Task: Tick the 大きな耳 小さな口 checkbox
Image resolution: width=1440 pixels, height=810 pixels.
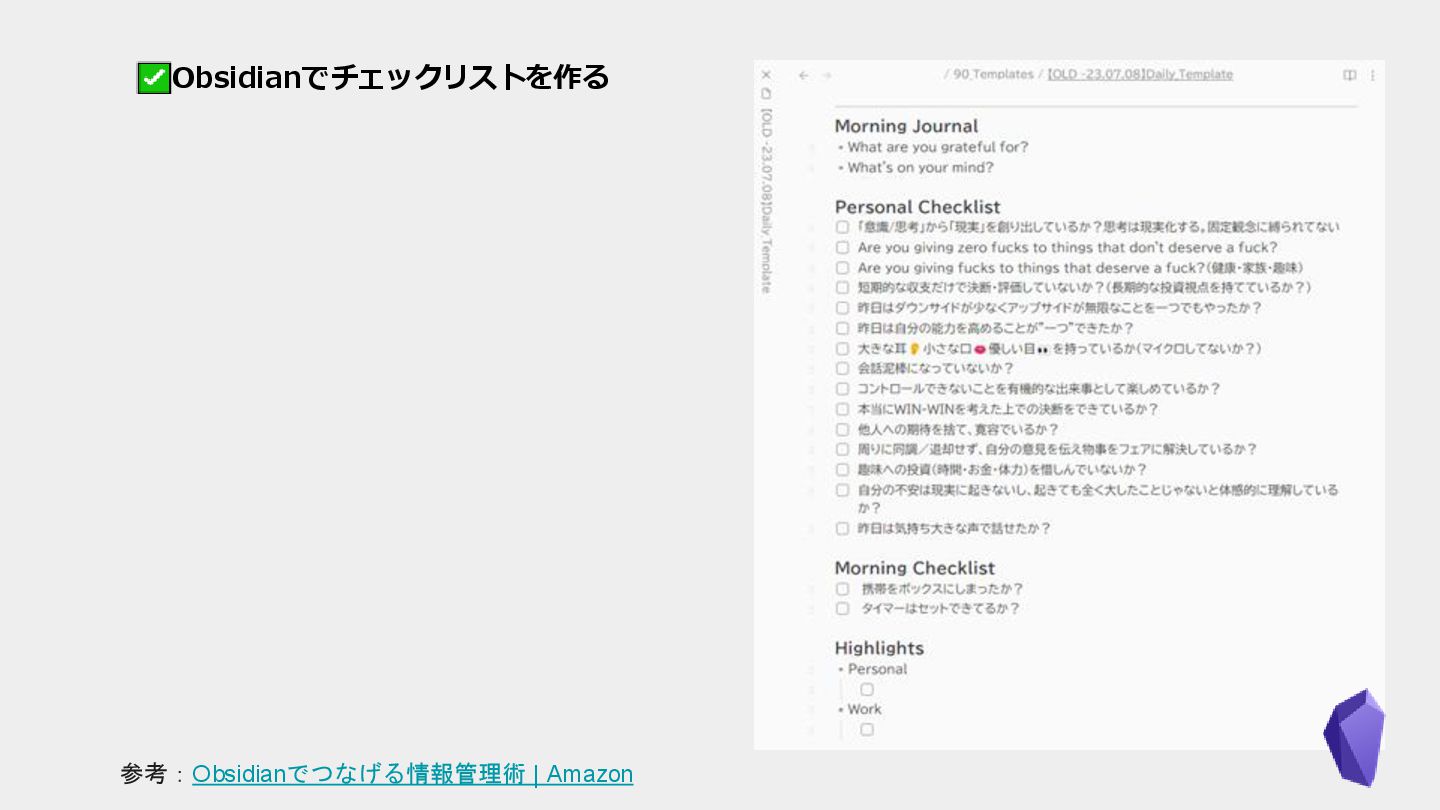Action: click(x=842, y=349)
